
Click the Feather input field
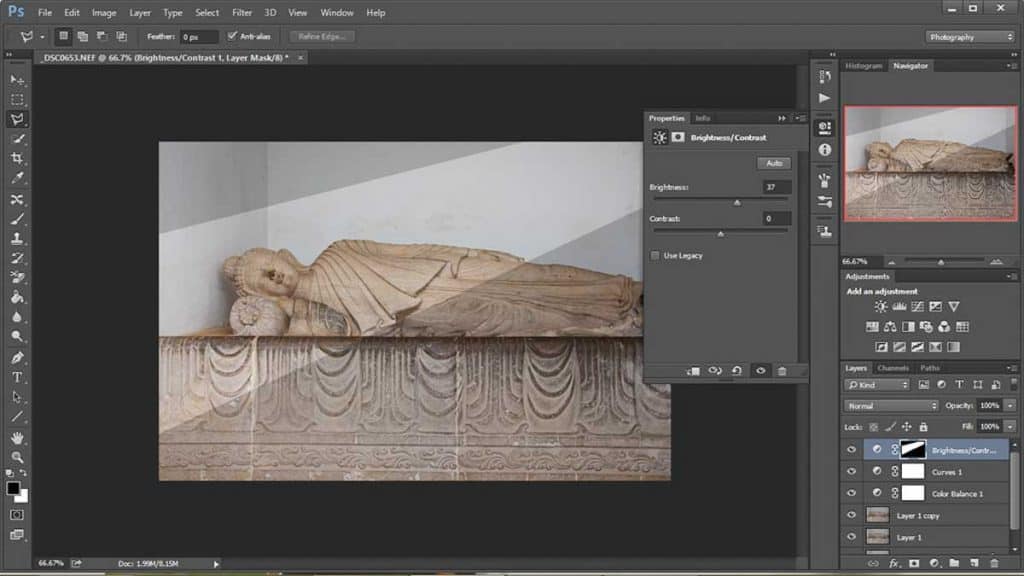(199, 37)
